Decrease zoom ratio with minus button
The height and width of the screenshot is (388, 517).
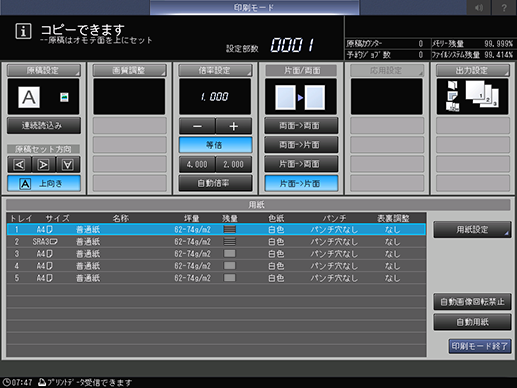point(197,126)
